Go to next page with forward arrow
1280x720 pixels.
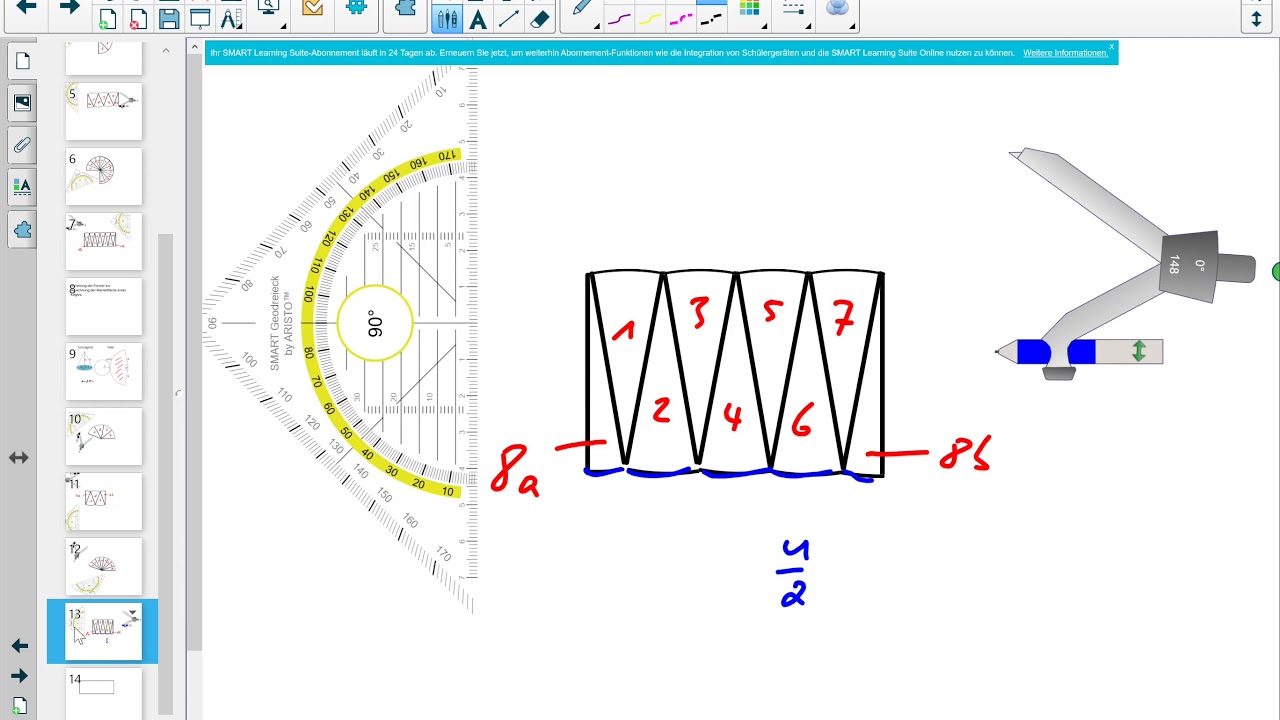69,8
